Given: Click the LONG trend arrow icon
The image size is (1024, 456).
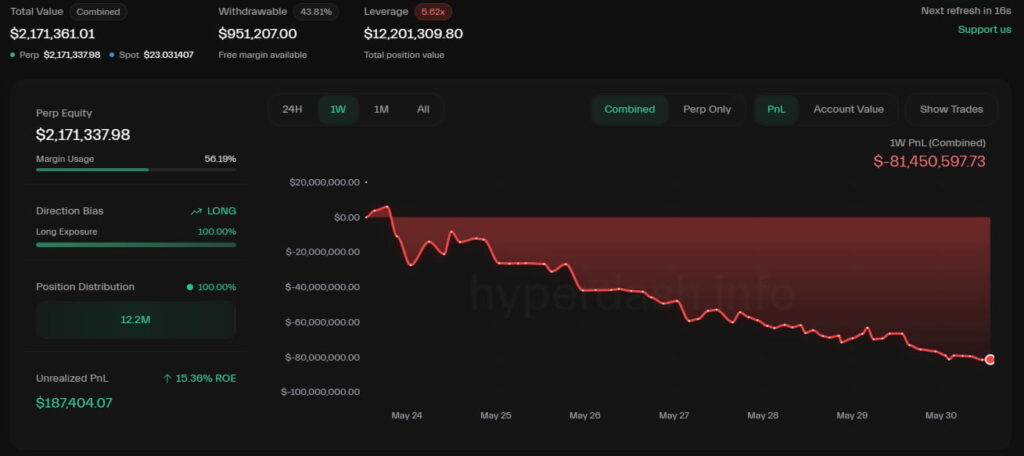Looking at the screenshot, I should (196, 212).
